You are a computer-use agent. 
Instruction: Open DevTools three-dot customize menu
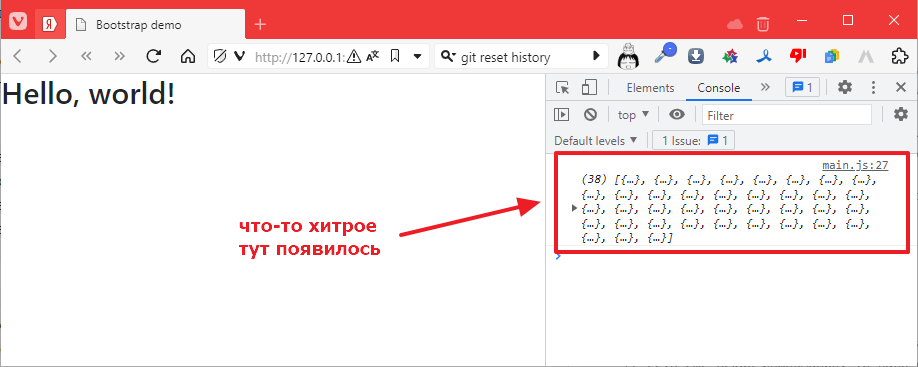[x=874, y=88]
